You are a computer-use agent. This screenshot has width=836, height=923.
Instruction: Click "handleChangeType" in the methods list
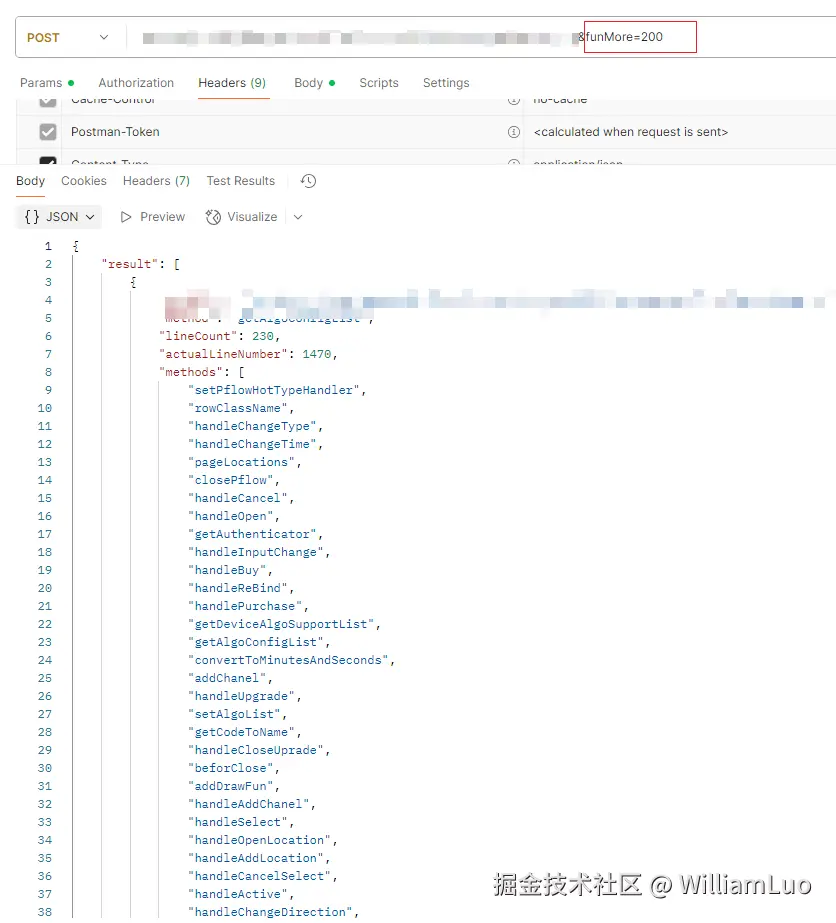[252, 426]
